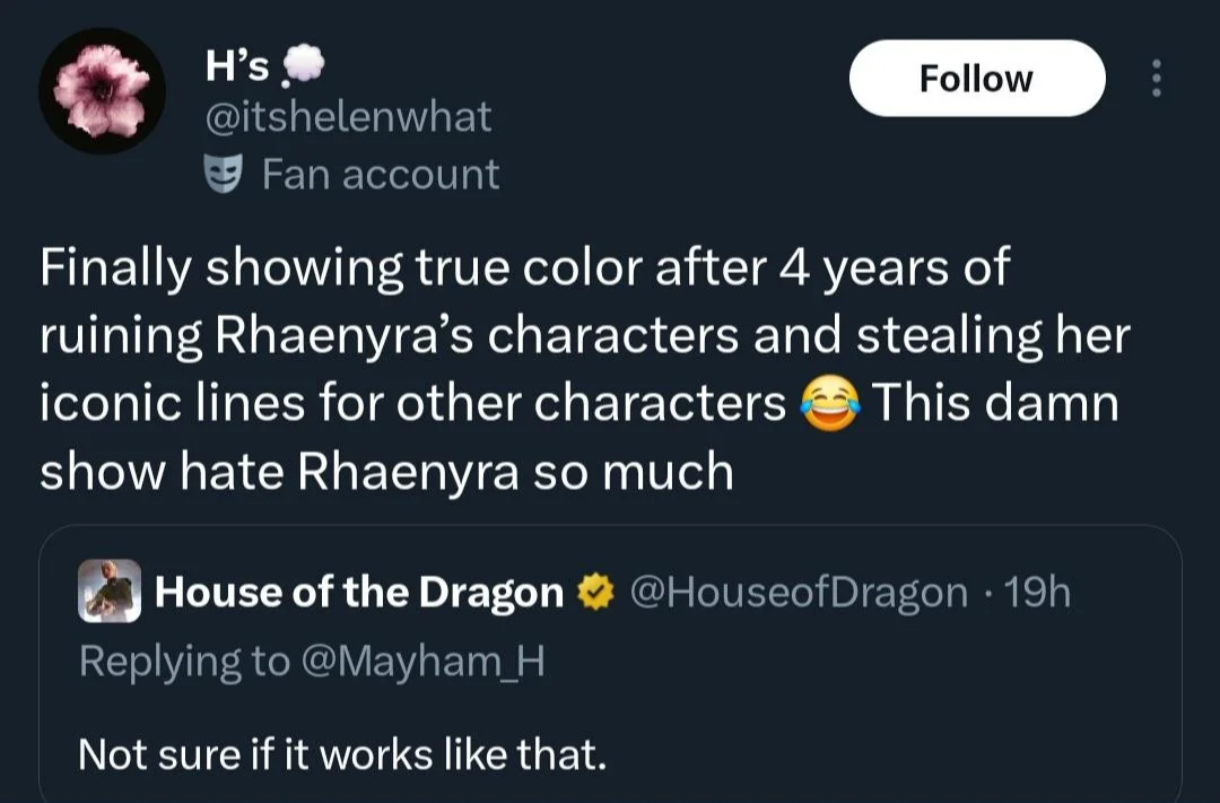Open the three-dot more options menu

pos(1158,78)
